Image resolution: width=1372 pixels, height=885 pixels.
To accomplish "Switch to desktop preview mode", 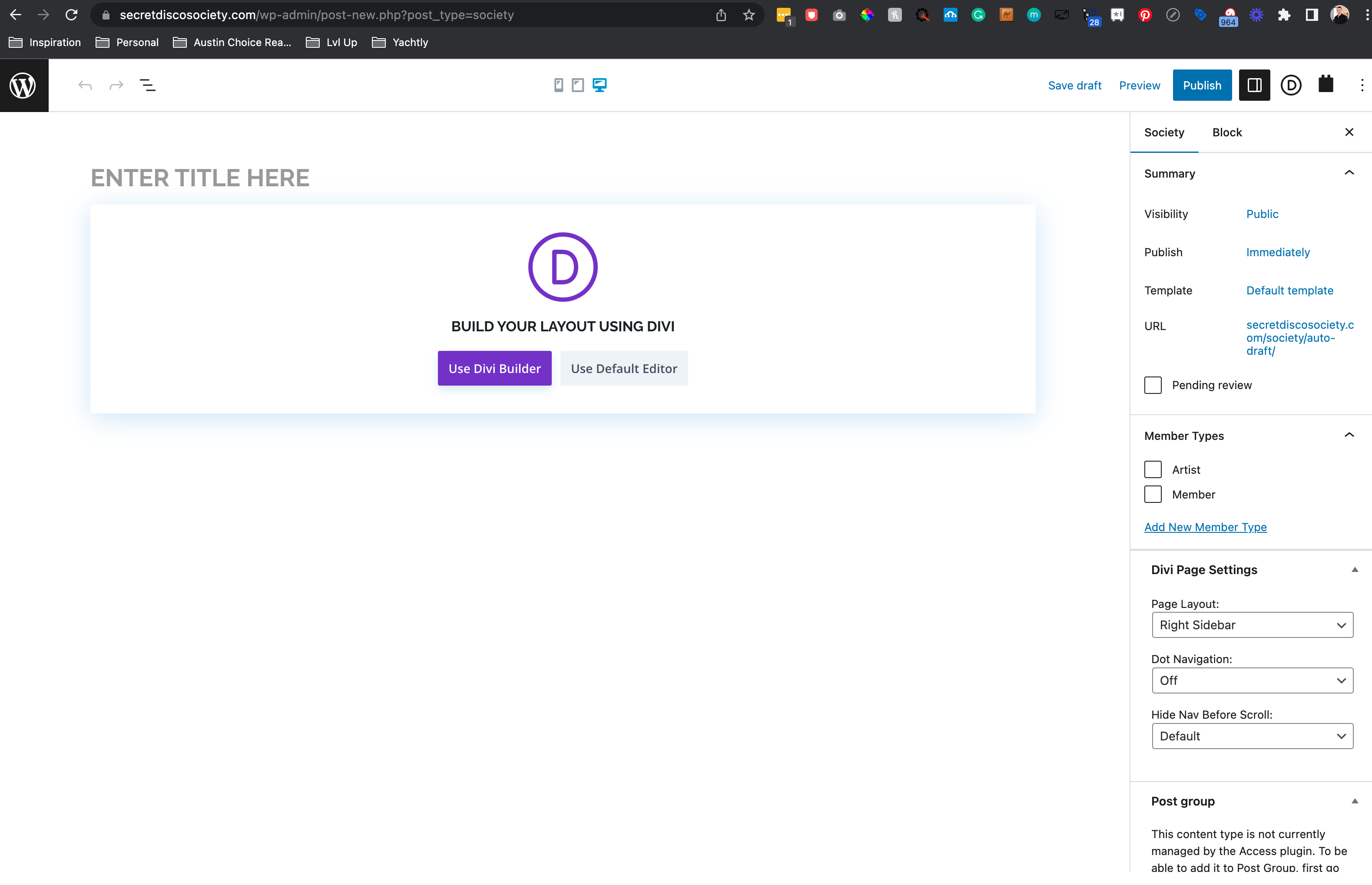I will [600, 86].
